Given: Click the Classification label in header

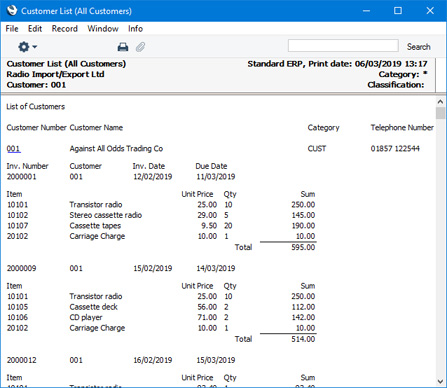Looking at the screenshot, I should (396, 85).
